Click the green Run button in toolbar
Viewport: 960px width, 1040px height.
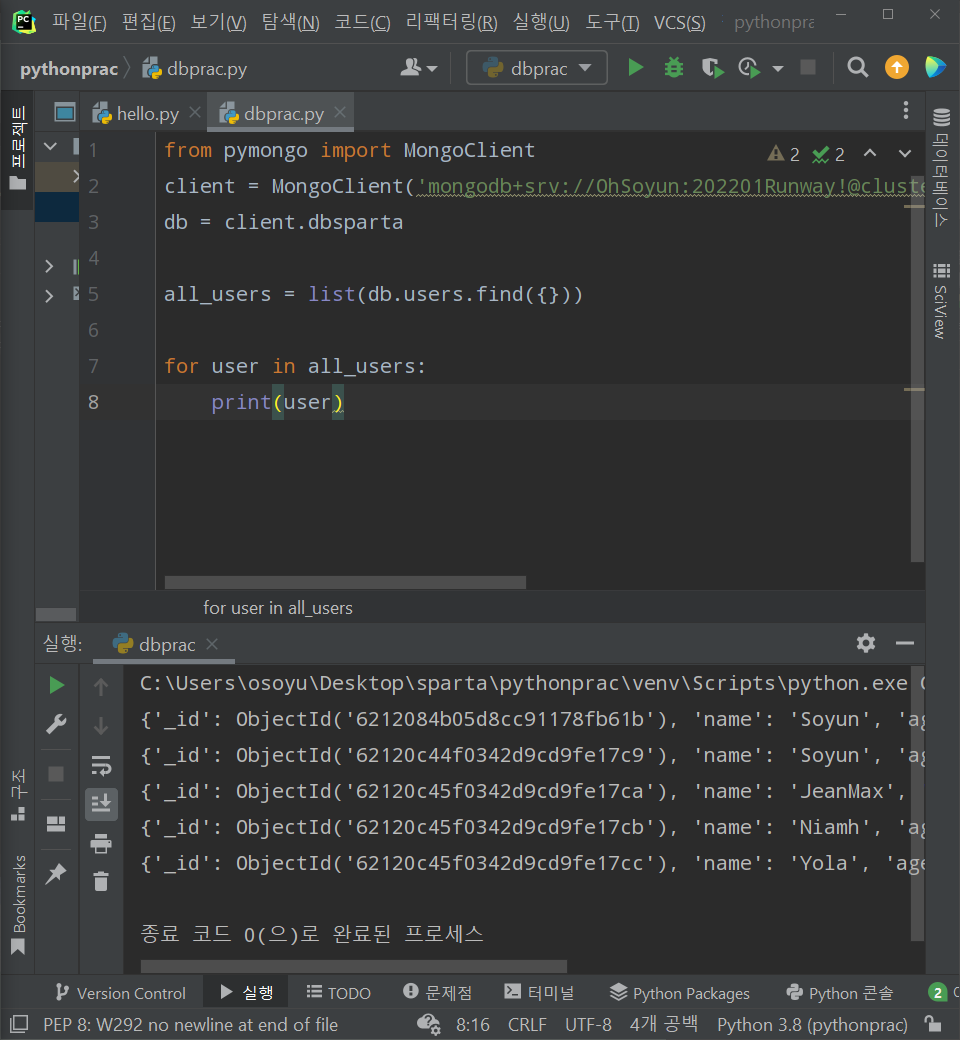coord(635,68)
